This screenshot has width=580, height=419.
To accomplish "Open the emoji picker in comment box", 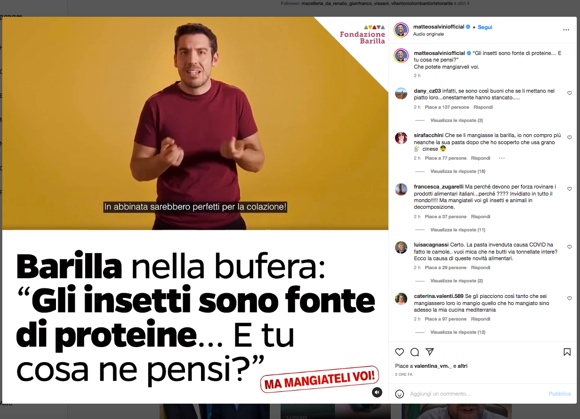I will (x=399, y=394).
